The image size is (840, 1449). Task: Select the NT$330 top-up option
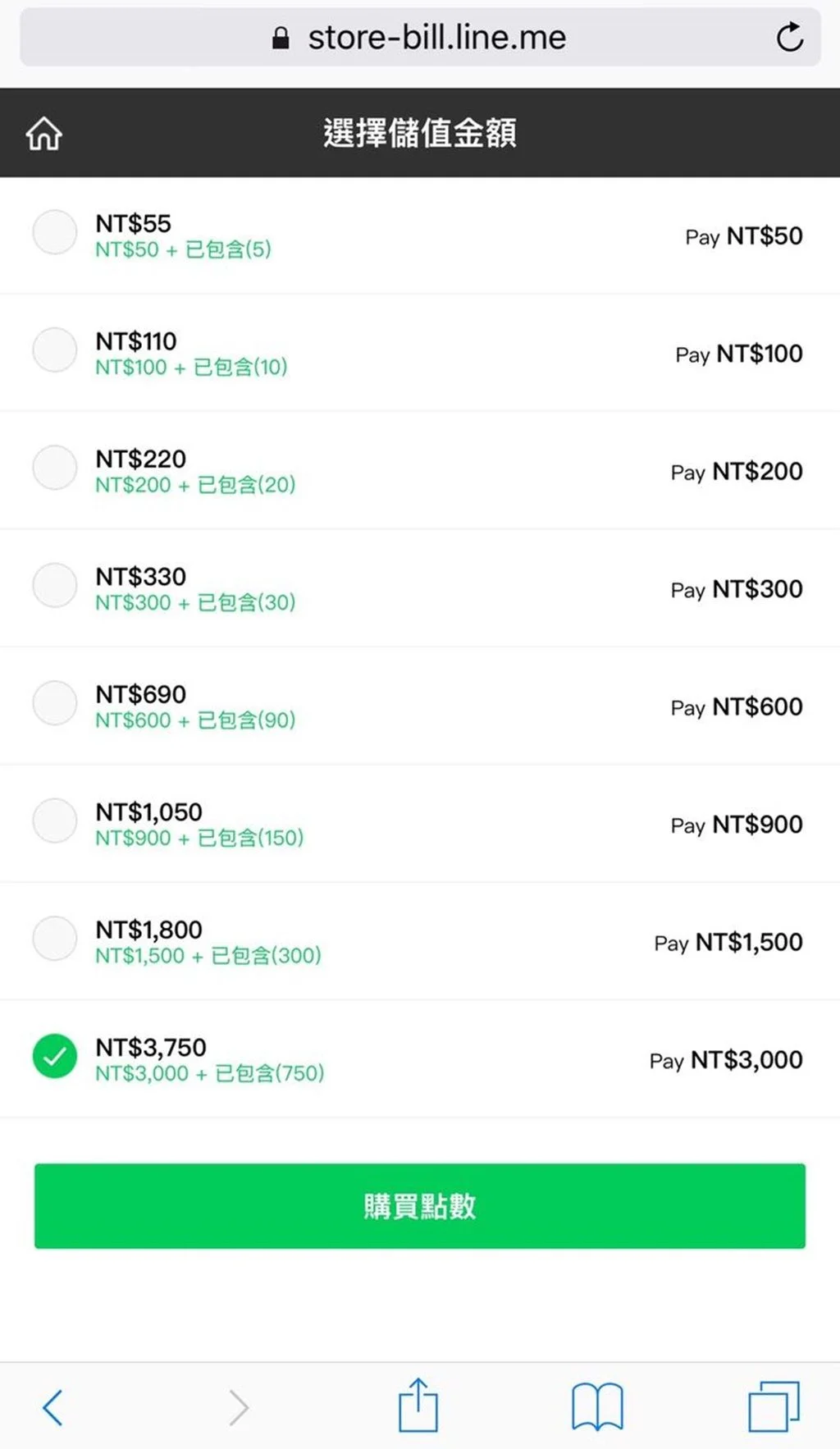55,585
